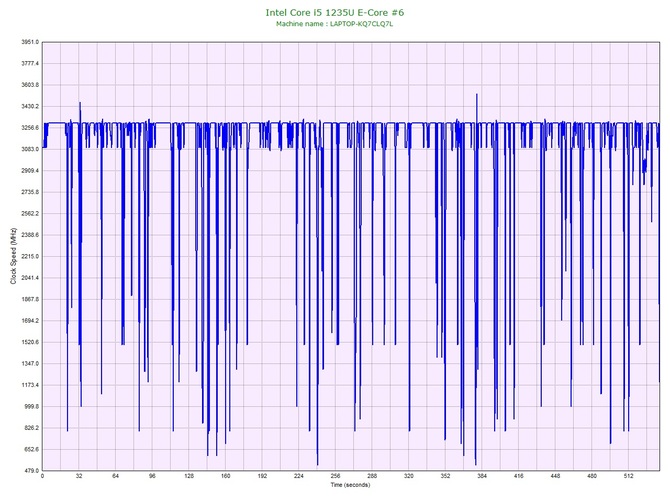Click the clock spike peak near 32 seconds
The height and width of the screenshot is (502, 670).
(80, 103)
